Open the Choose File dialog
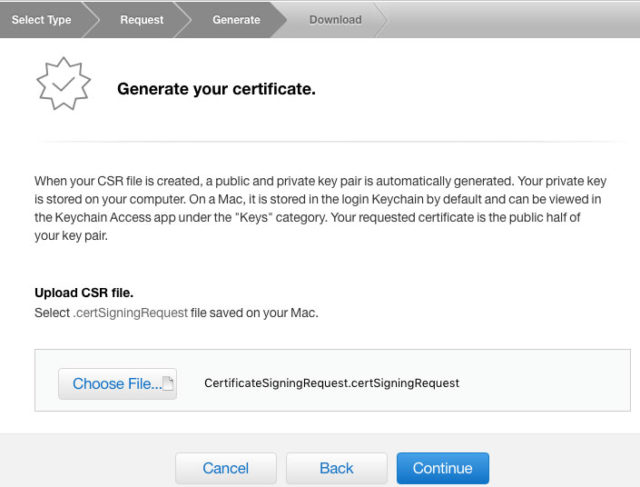The width and height of the screenshot is (640, 487). [118, 384]
